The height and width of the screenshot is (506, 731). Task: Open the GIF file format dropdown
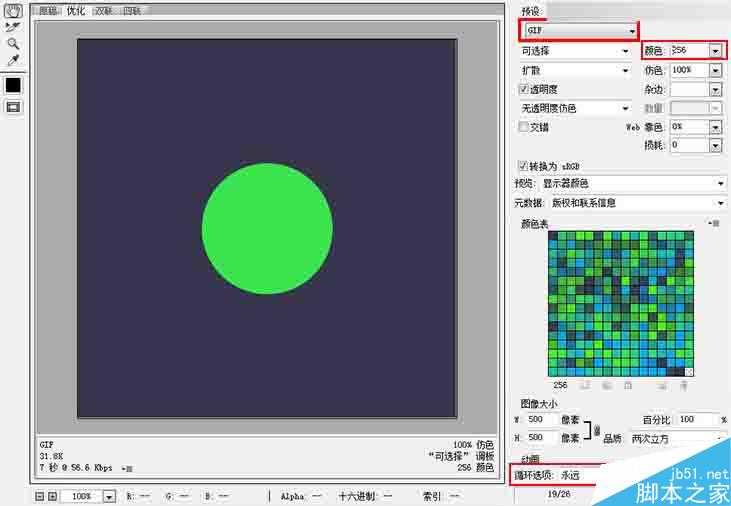click(x=579, y=31)
